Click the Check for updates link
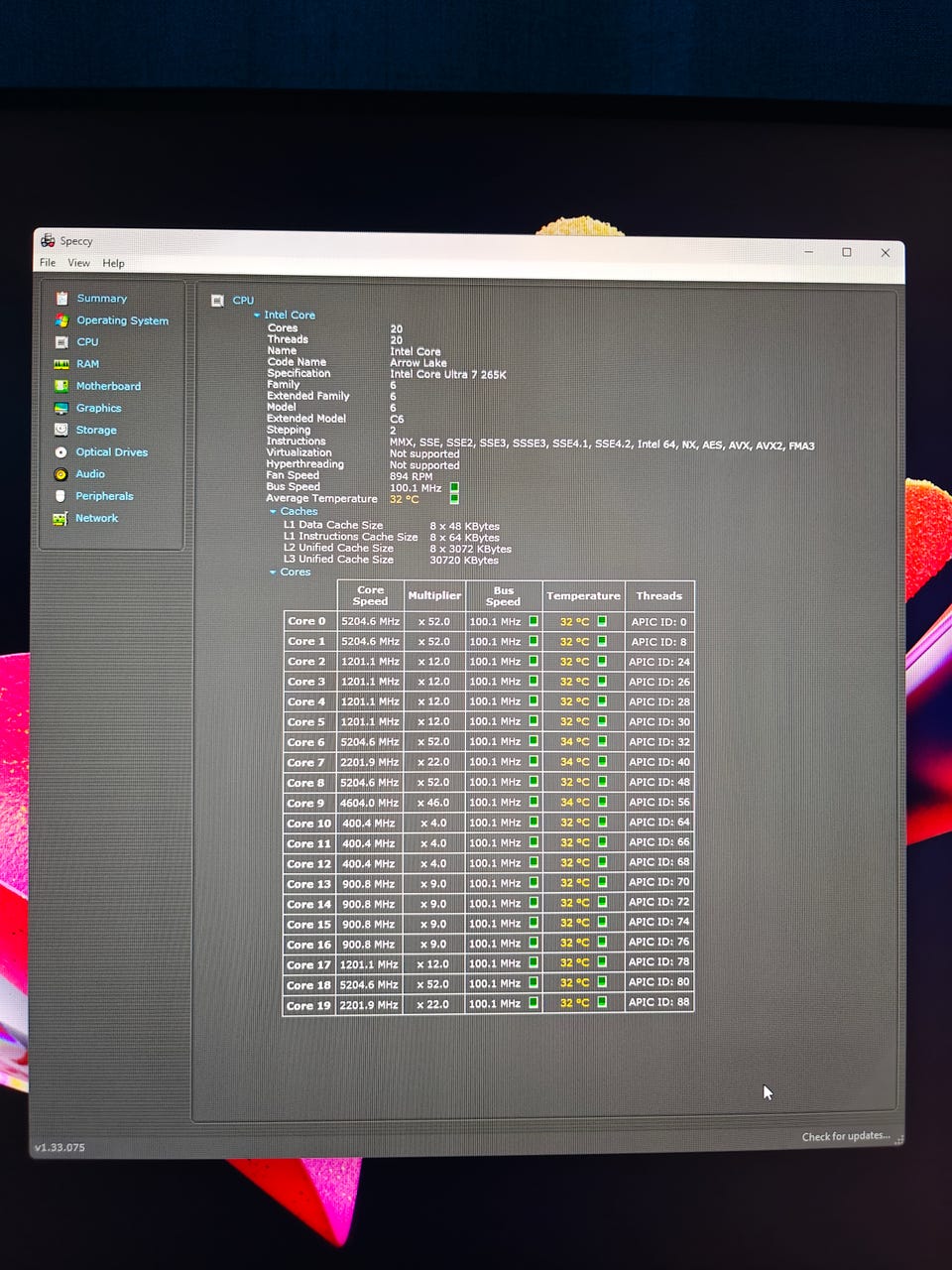Screen dimensions: 952x1270 pos(845,1136)
